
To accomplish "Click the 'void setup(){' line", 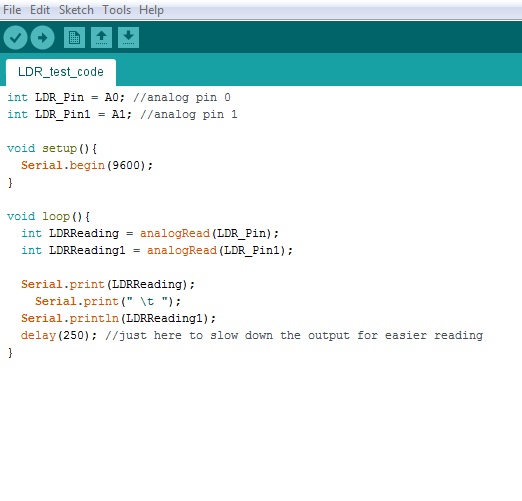I will pos(52,148).
